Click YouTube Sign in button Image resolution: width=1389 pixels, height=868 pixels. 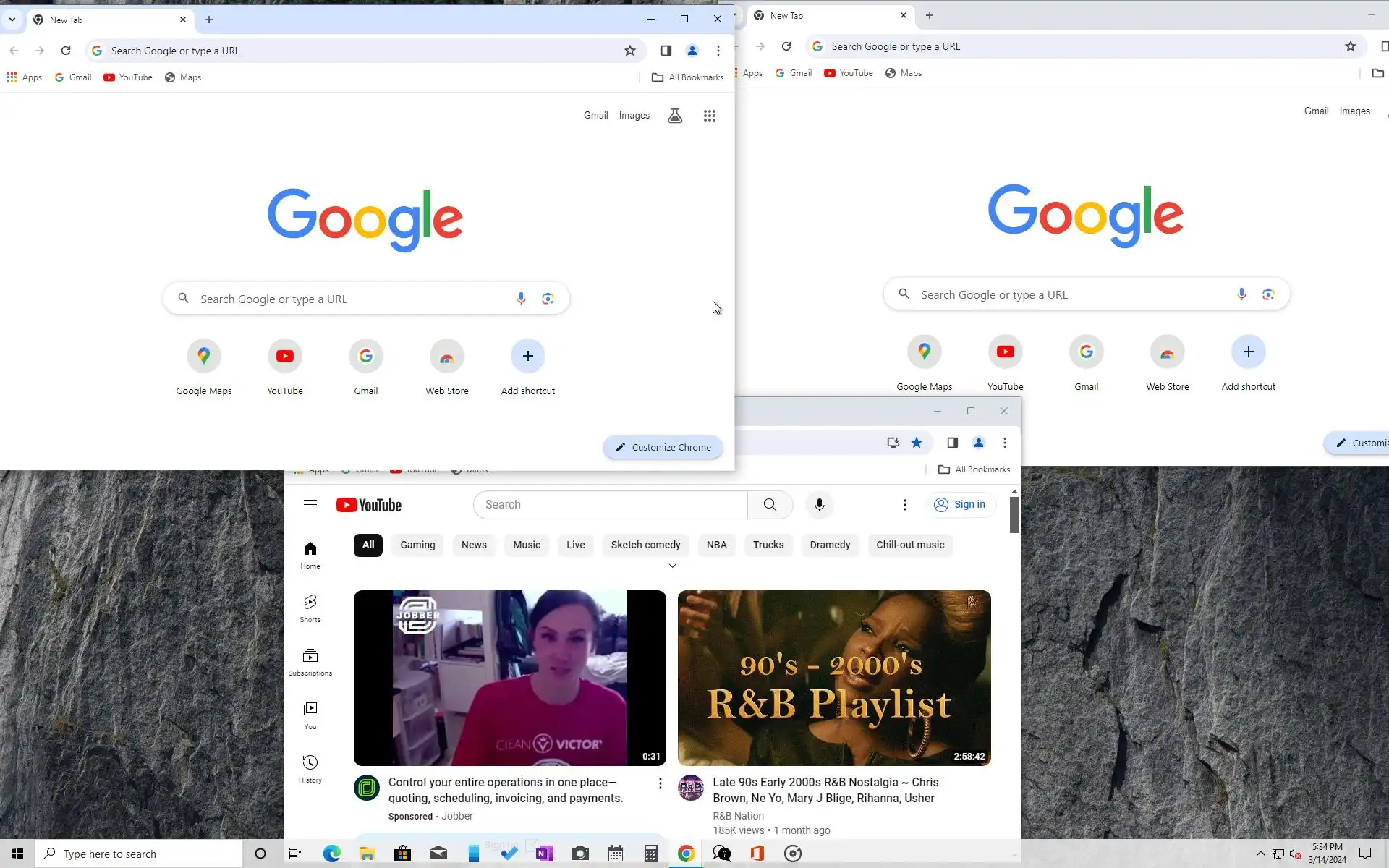(x=960, y=505)
